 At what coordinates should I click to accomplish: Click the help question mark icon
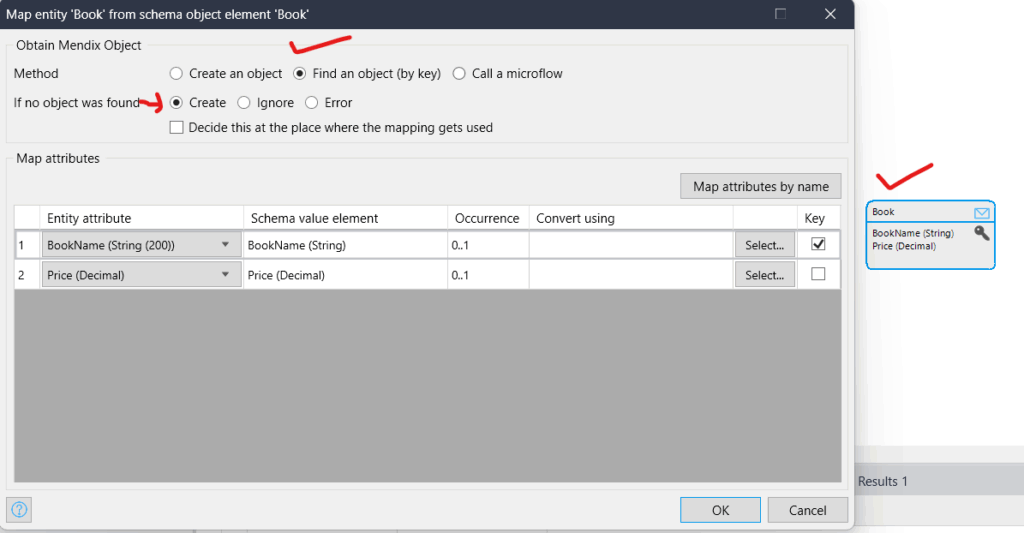[x=19, y=510]
